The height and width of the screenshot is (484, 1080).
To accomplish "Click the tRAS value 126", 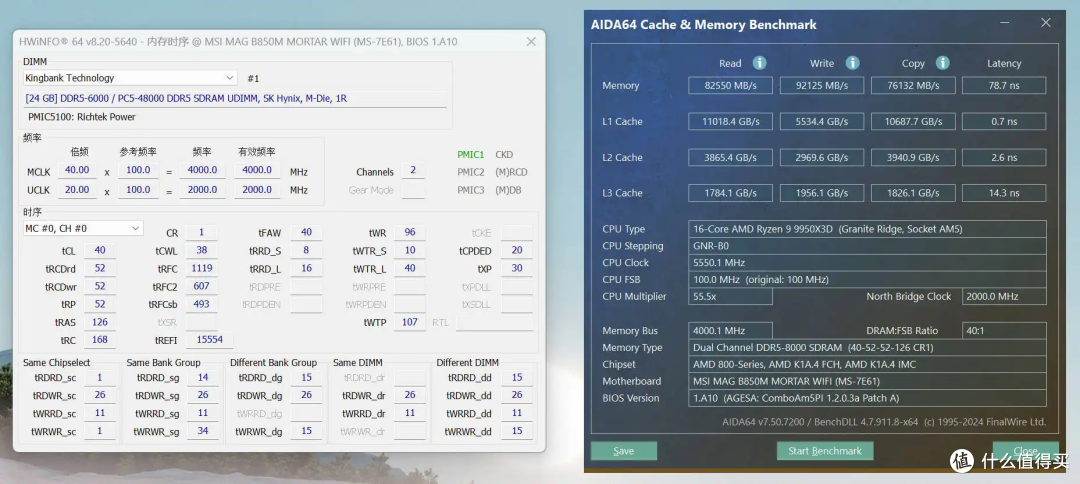I will click(99, 322).
